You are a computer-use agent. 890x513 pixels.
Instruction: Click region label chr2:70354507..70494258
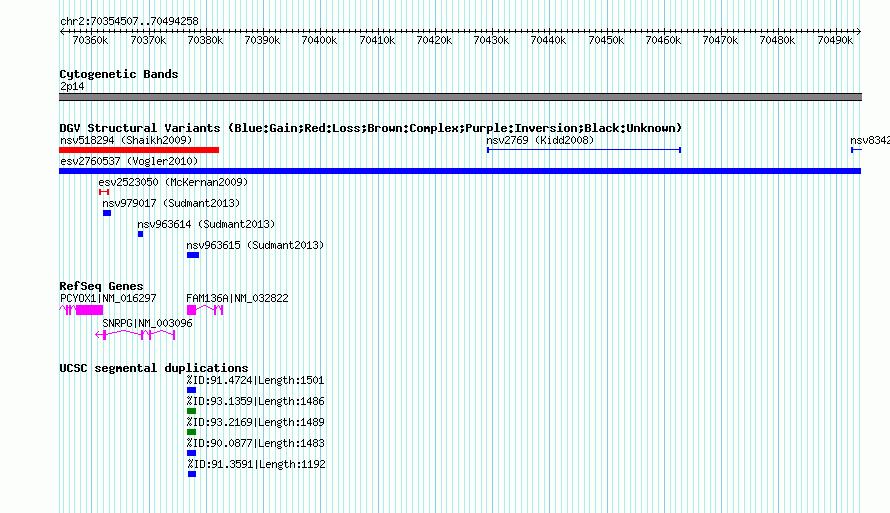(129, 21)
